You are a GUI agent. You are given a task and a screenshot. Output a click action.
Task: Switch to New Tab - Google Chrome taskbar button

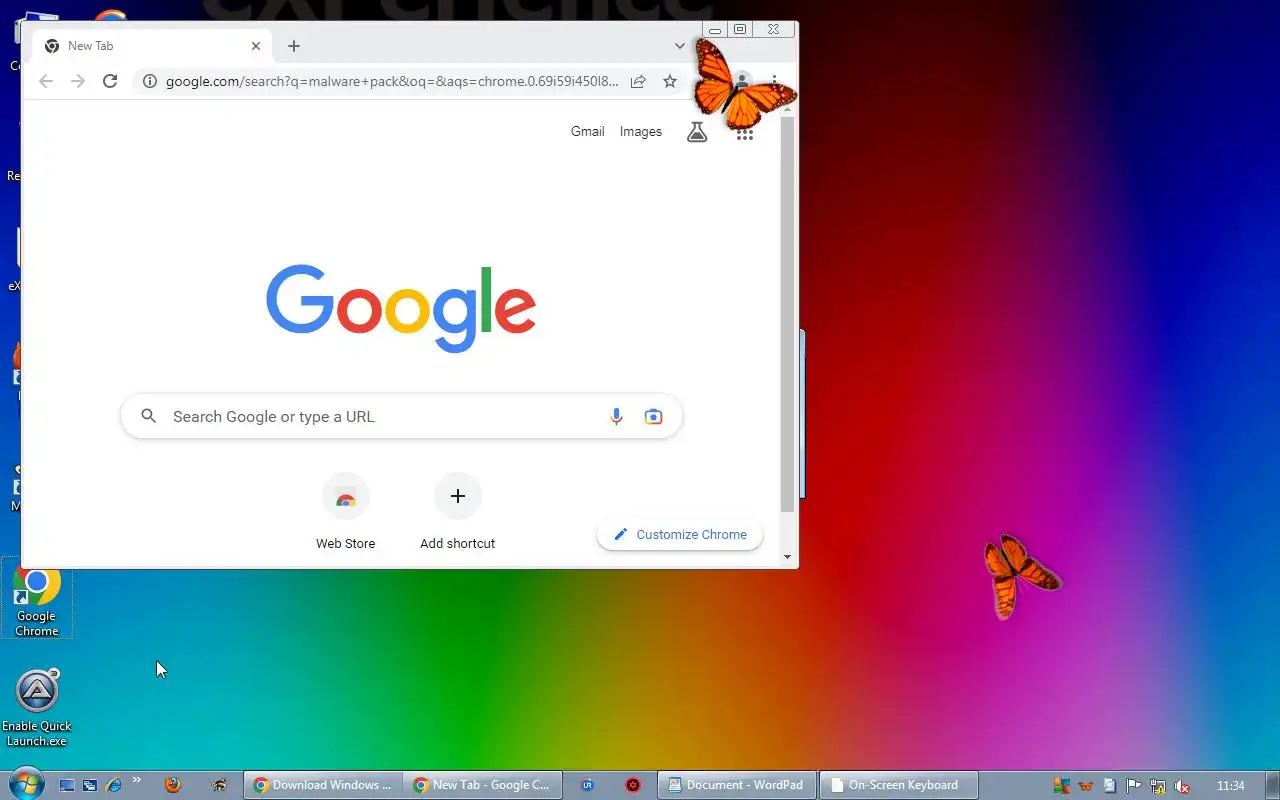tap(483, 785)
